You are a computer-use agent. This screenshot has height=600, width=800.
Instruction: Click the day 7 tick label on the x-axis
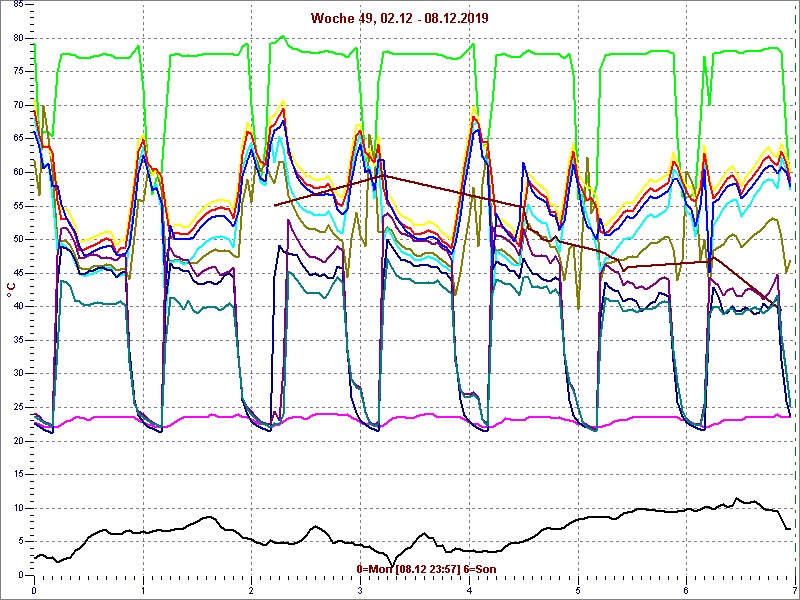pyautogui.click(x=794, y=590)
